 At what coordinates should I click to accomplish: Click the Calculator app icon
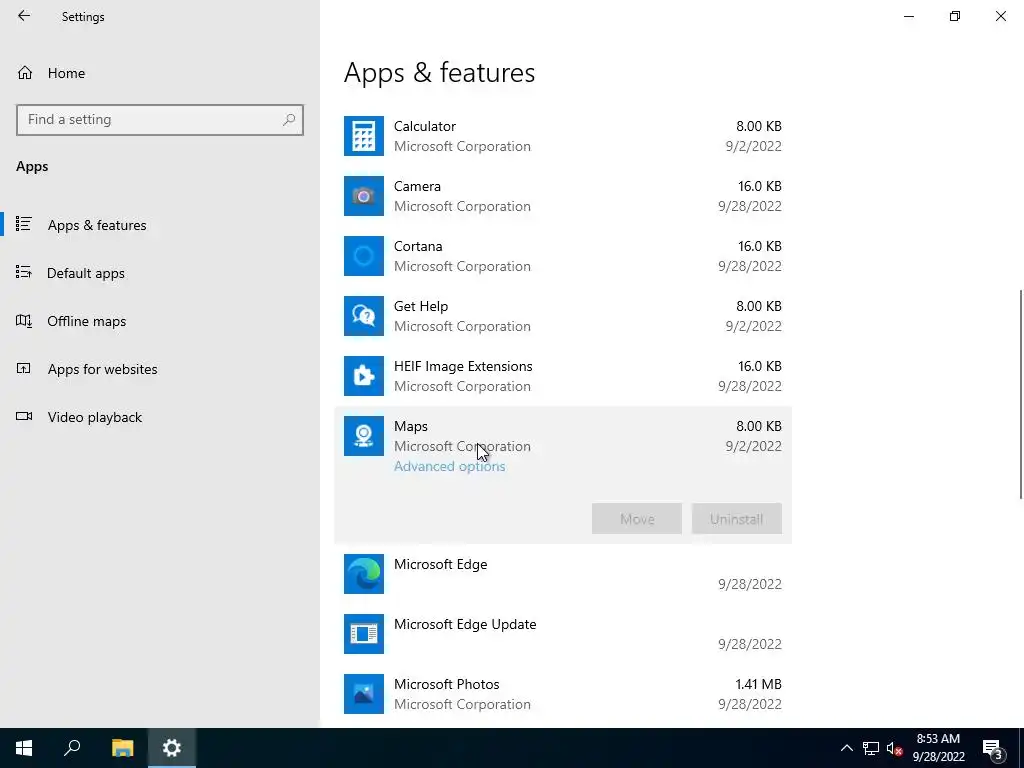pos(364,136)
